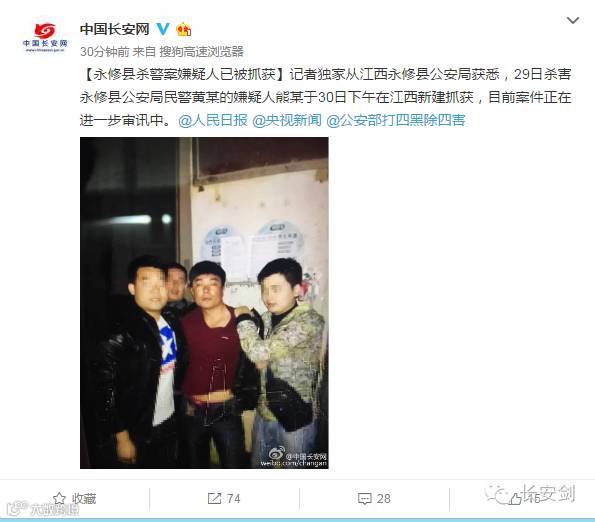Click the 搜狗高速浏览器 source link
The width and height of the screenshot is (595, 522).
click(x=201, y=52)
